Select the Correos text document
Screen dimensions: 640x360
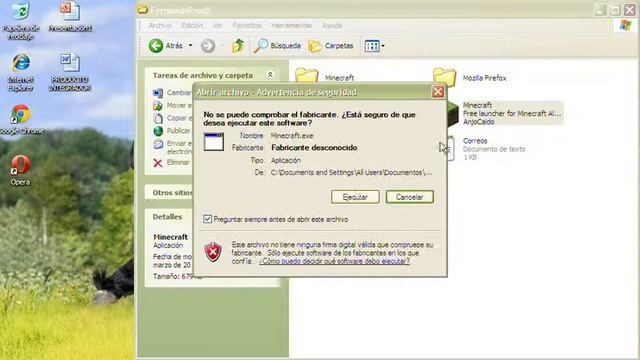(486, 149)
